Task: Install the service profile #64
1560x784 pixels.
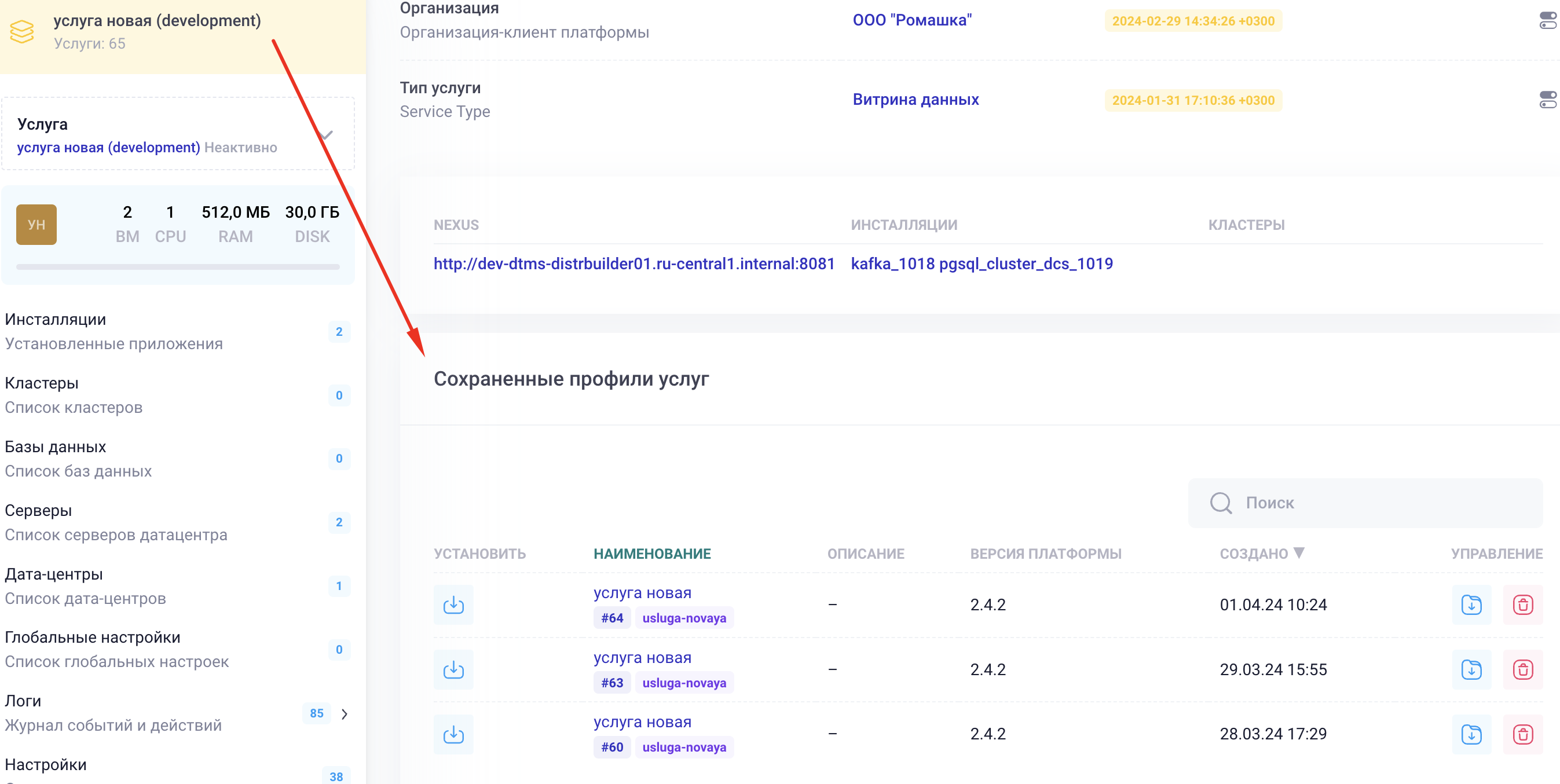Action: [453, 604]
